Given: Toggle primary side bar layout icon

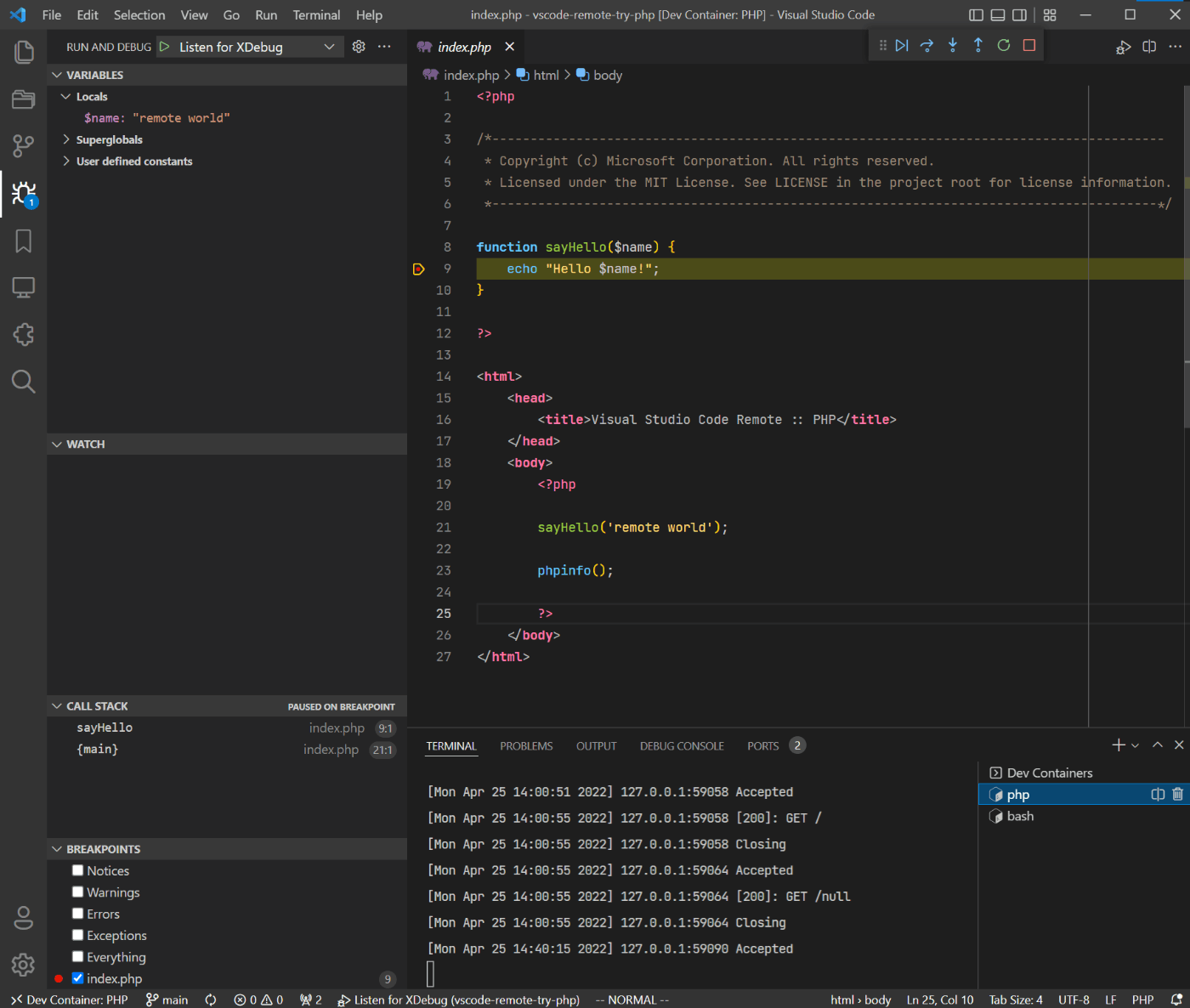Looking at the screenshot, I should point(976,15).
